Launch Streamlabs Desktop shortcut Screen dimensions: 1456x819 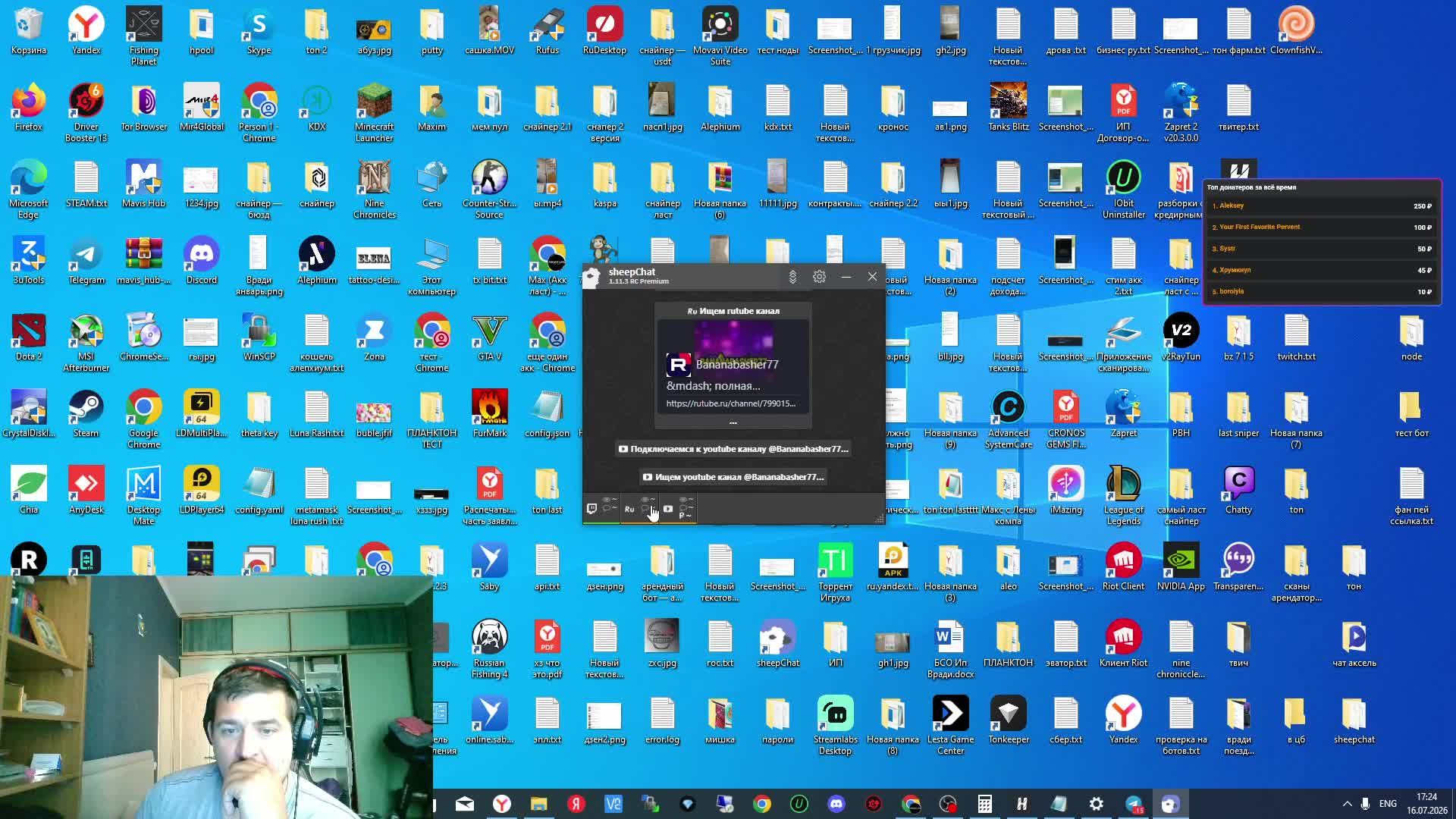pos(835,726)
